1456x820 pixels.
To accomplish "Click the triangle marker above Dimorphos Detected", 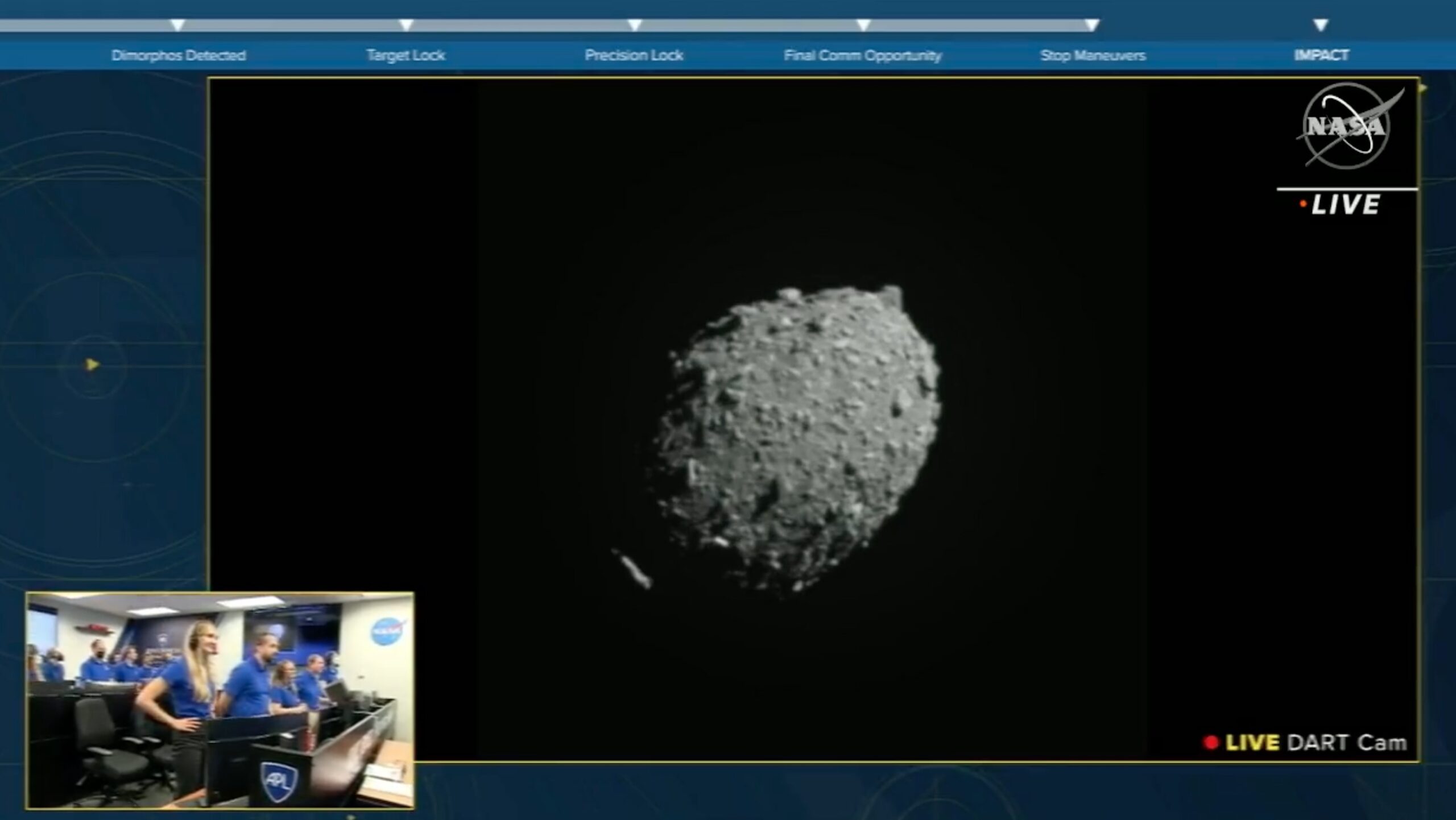I will (178, 25).
